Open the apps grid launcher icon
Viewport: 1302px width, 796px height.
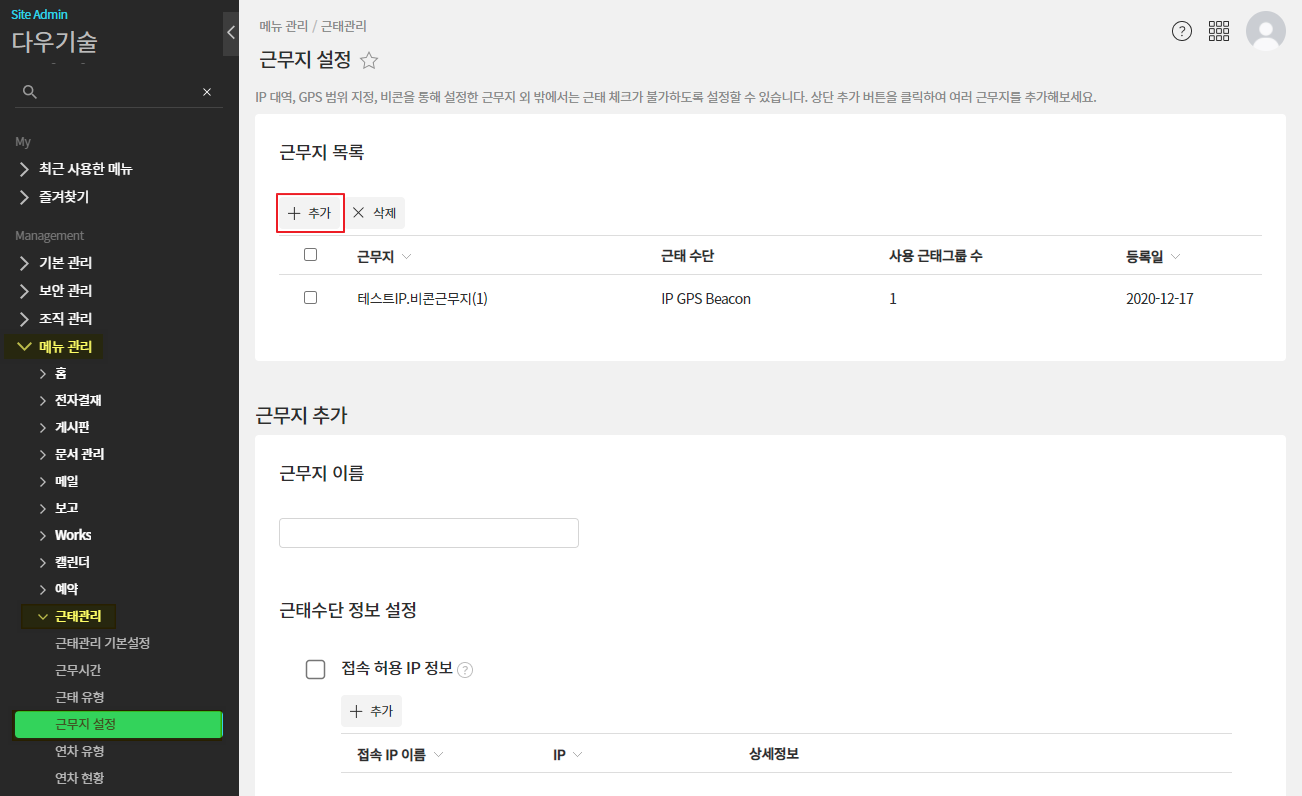1219,31
